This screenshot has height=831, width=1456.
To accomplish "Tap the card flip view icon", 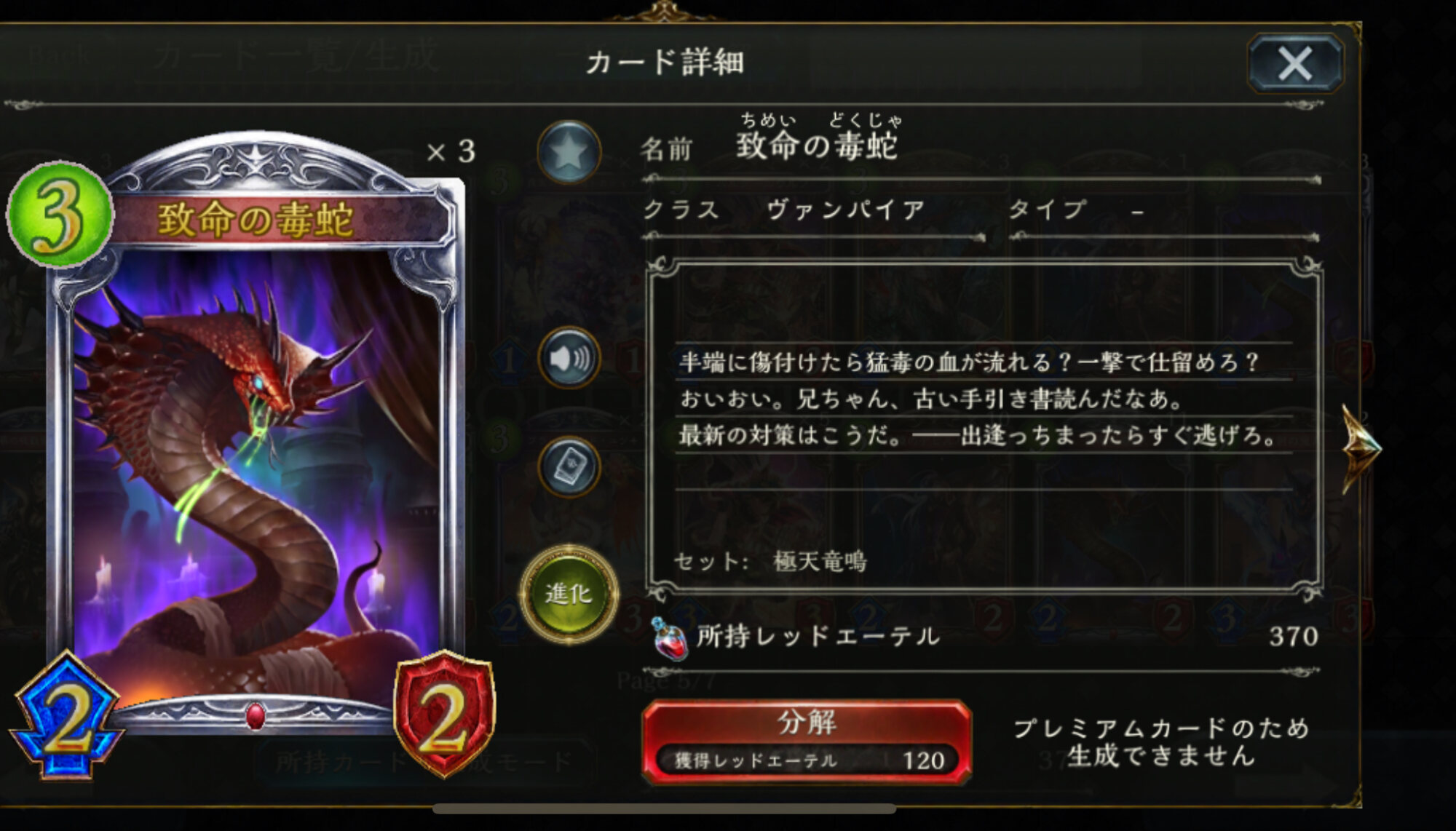I will click(569, 466).
